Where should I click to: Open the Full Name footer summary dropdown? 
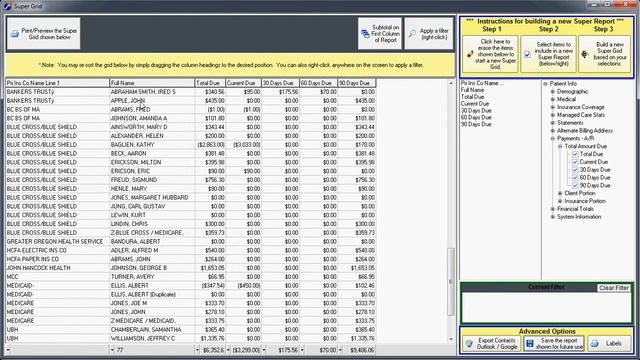point(112,350)
